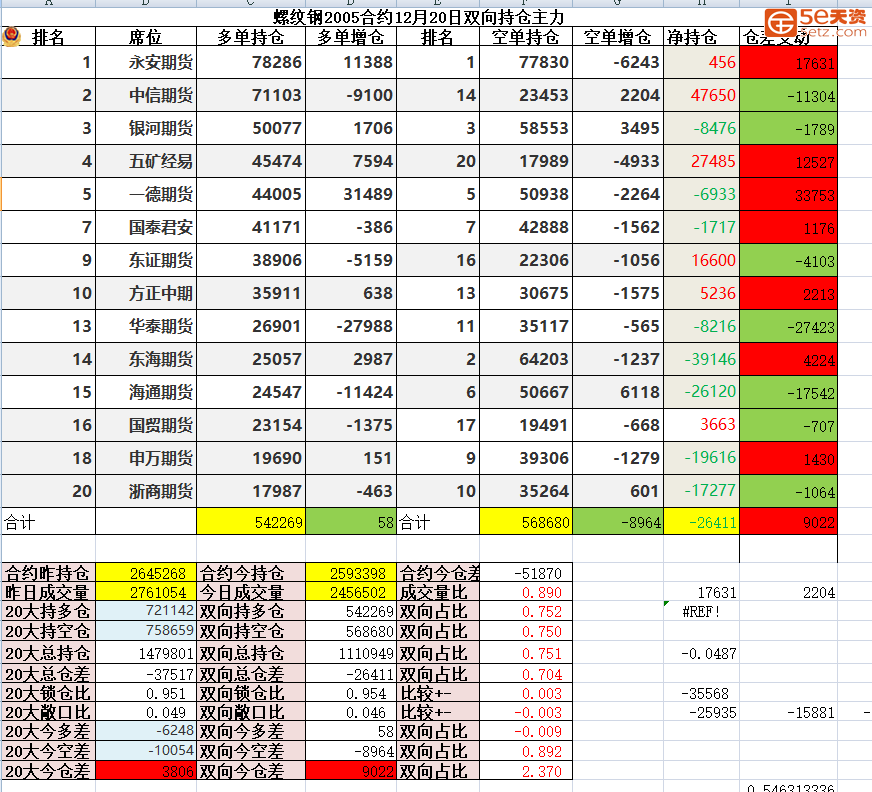The height and width of the screenshot is (792, 872).
Task: Select the 多单增仓 header cell
Action: (351, 37)
